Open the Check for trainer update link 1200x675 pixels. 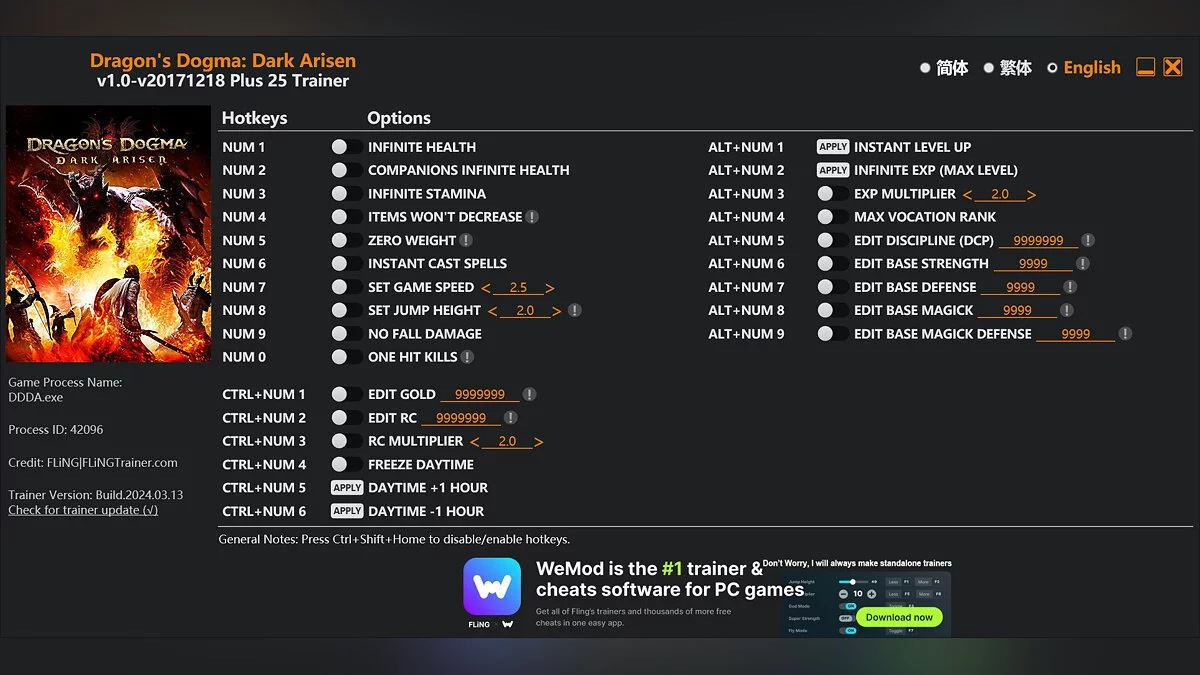pos(83,510)
